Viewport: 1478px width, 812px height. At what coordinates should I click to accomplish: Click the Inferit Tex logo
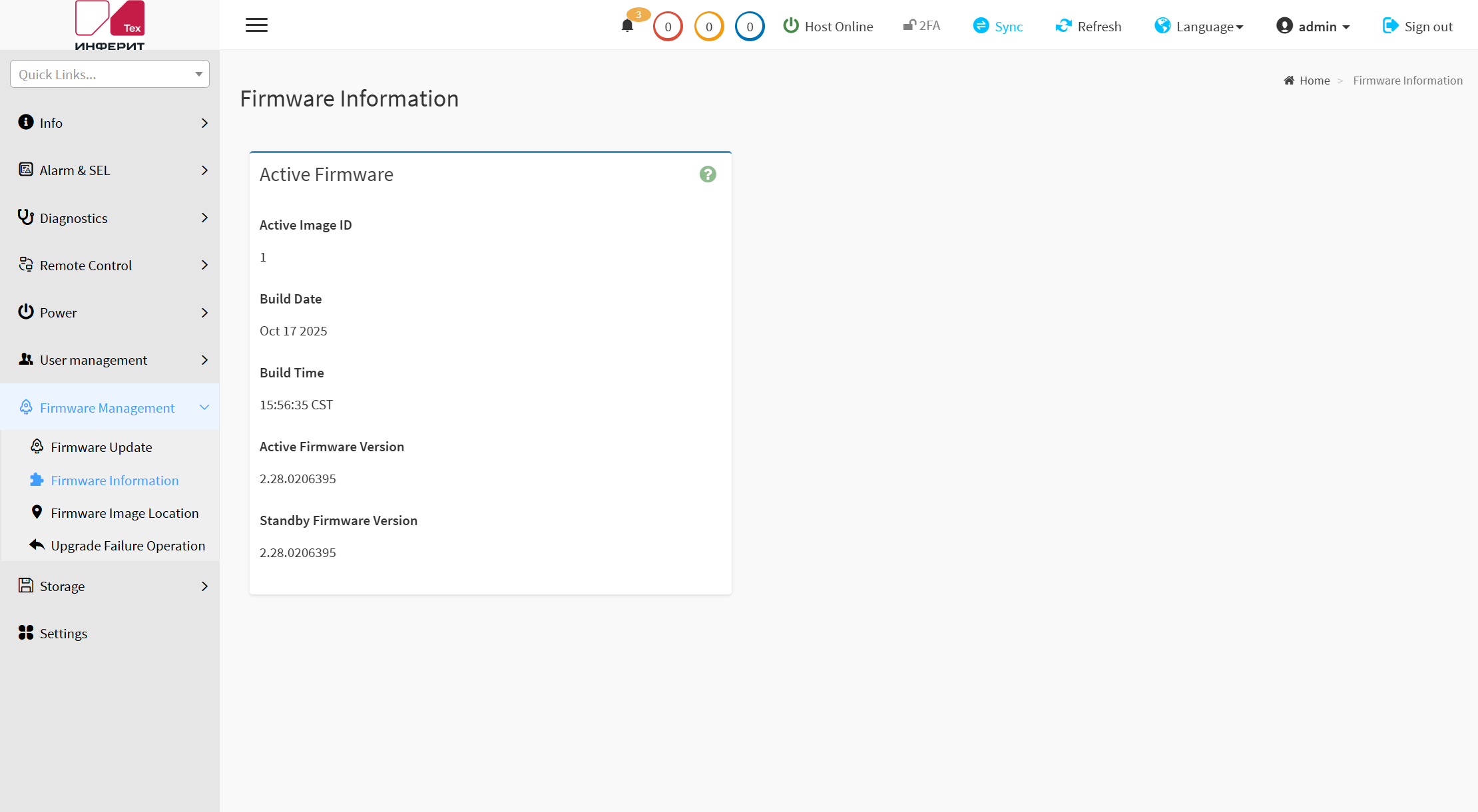[x=110, y=25]
